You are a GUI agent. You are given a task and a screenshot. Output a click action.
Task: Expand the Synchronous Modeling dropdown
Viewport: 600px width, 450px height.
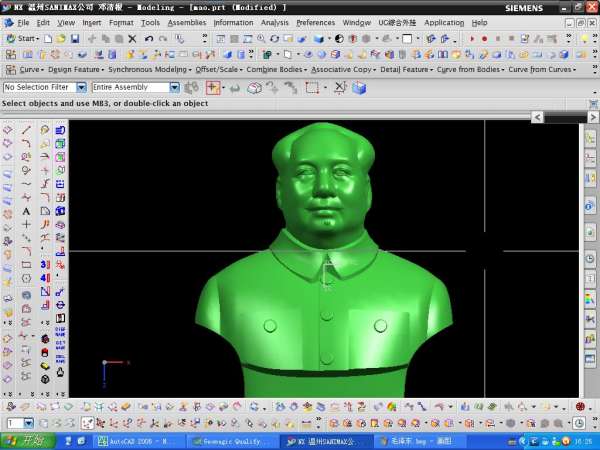(x=150, y=70)
